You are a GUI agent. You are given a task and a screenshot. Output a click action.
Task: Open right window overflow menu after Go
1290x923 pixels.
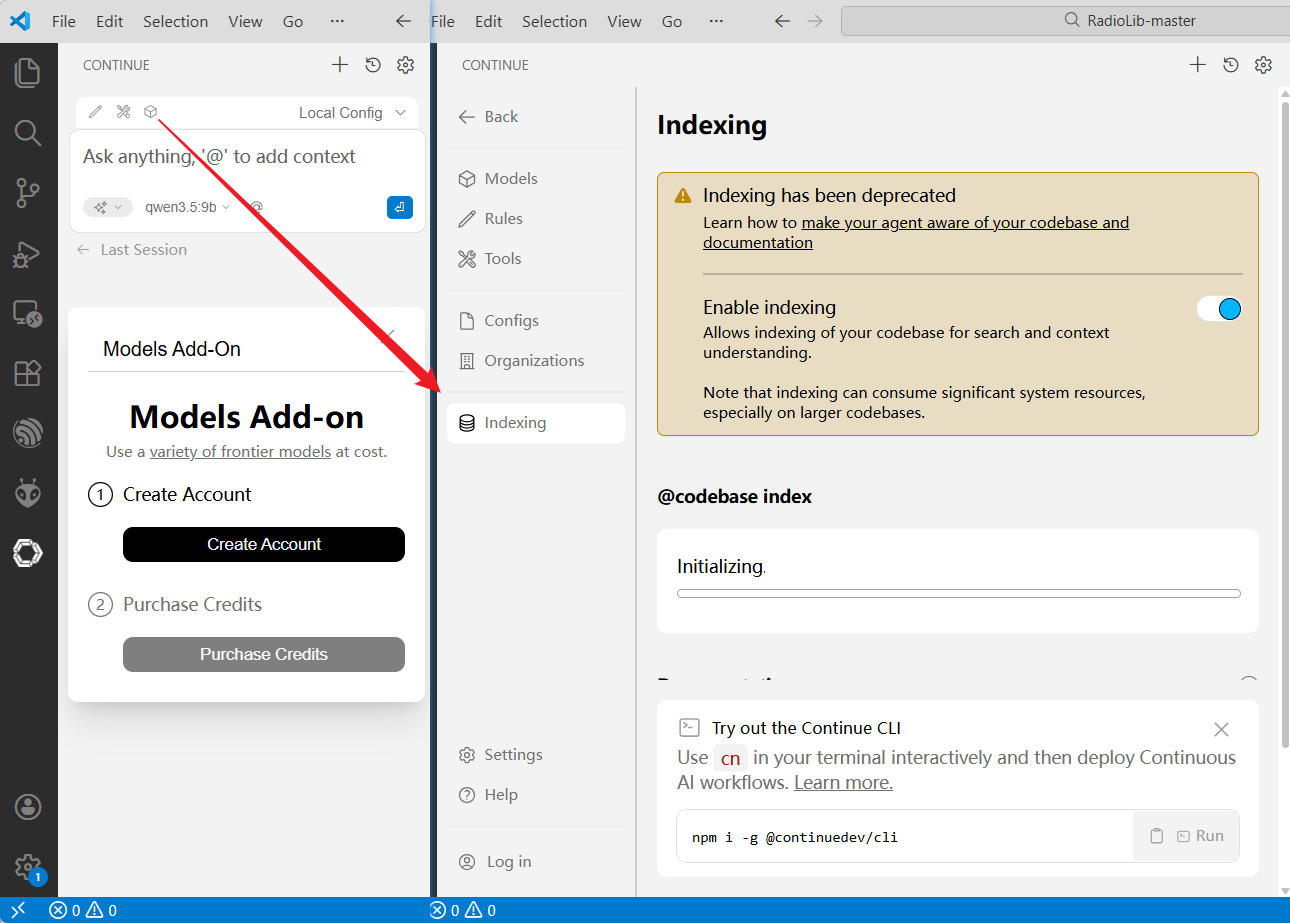[x=716, y=21]
